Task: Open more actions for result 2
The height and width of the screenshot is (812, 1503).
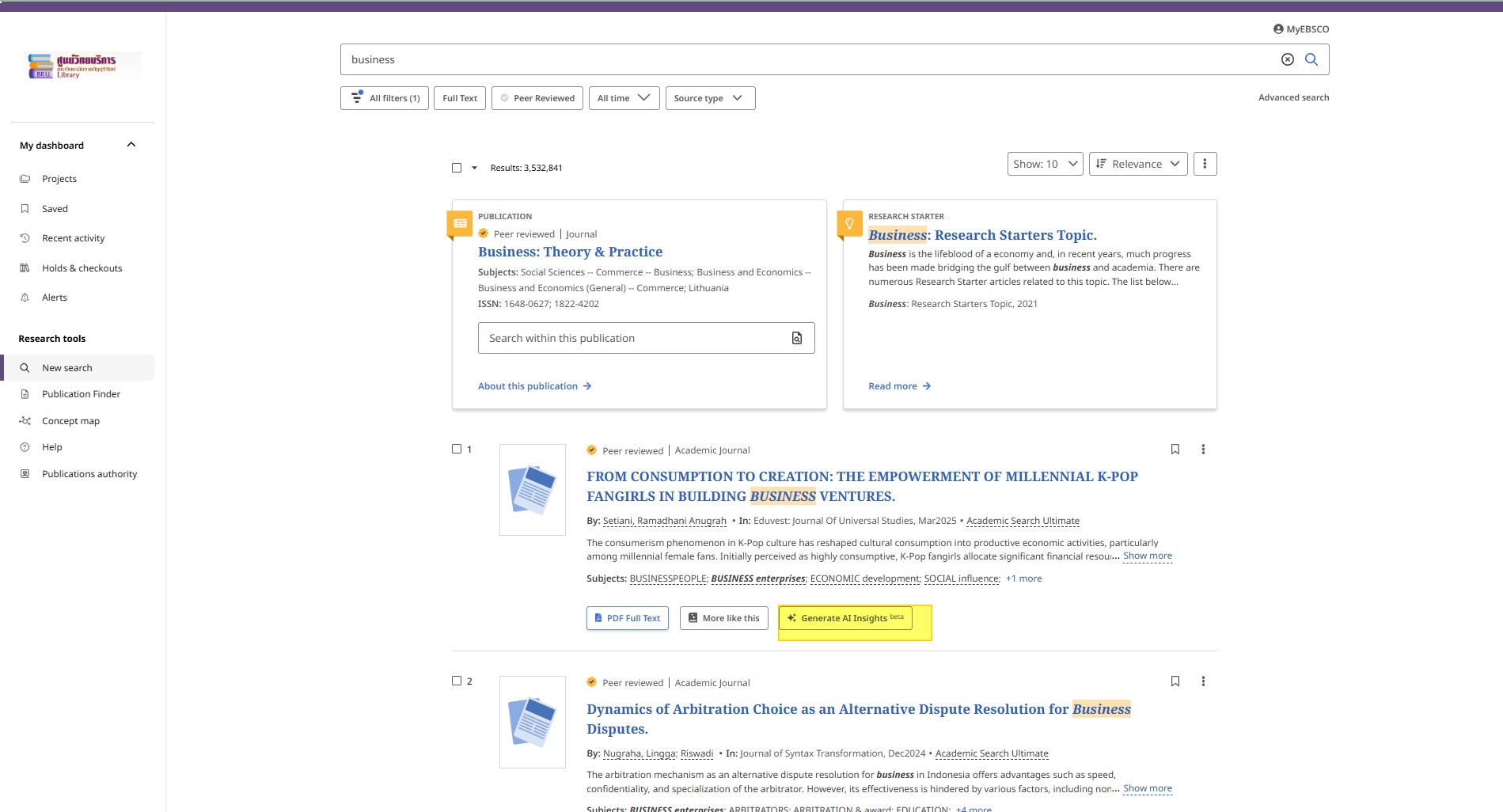Action: click(x=1203, y=681)
